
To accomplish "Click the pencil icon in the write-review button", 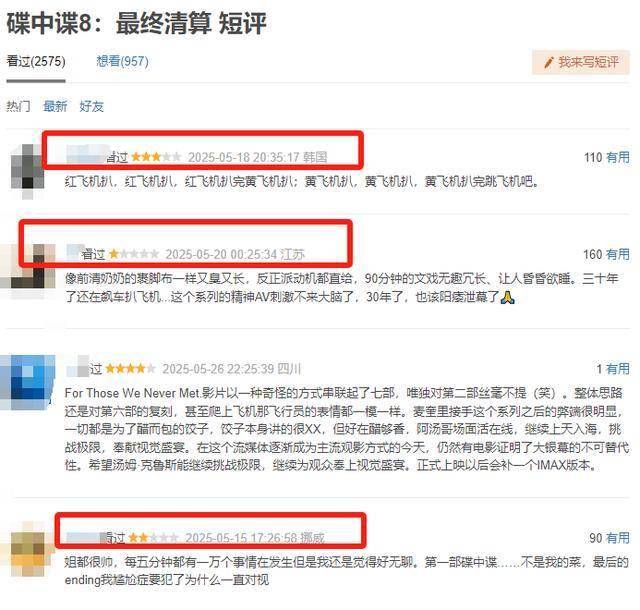I will click(x=549, y=62).
